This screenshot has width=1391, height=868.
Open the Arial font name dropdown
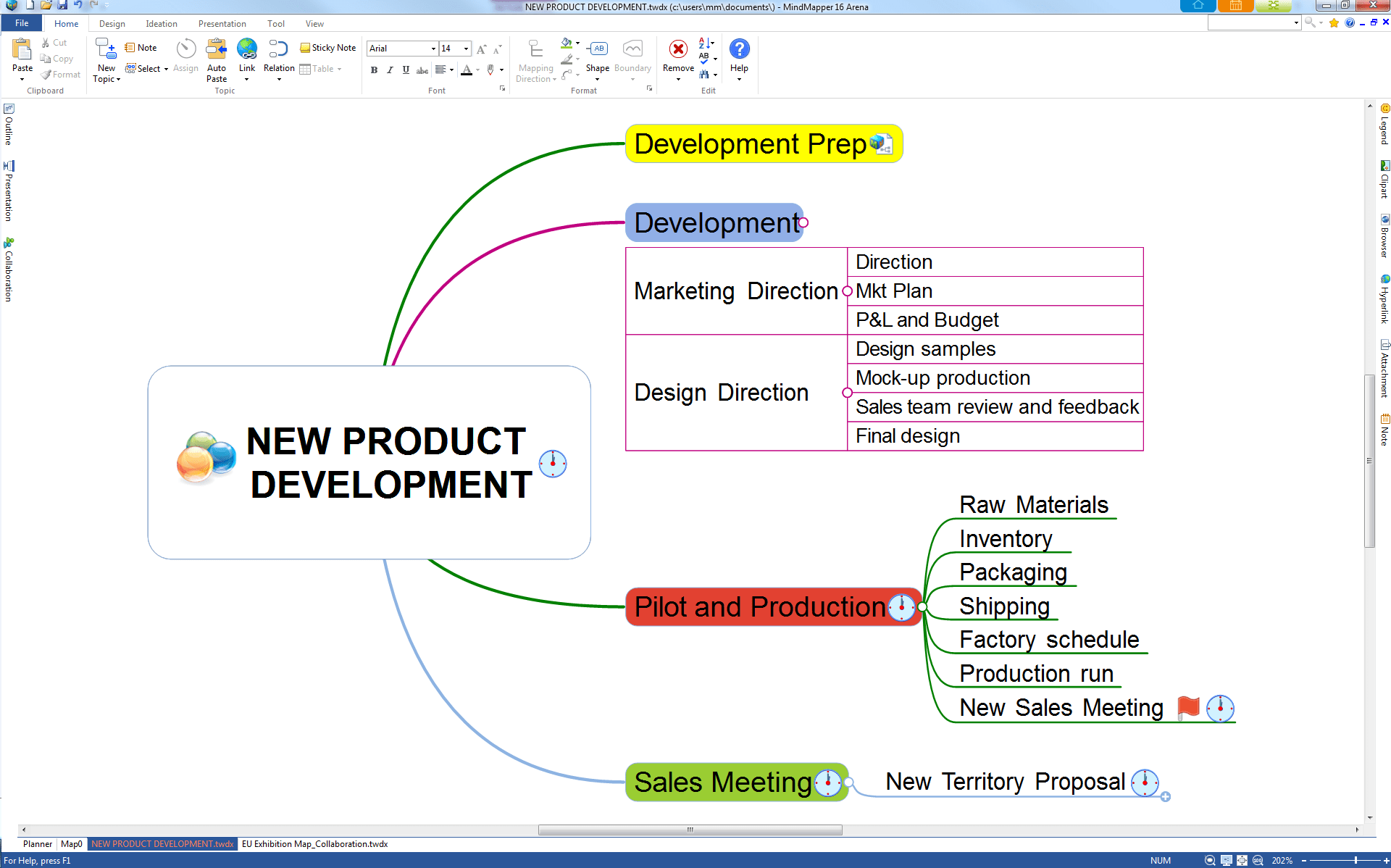coord(433,49)
